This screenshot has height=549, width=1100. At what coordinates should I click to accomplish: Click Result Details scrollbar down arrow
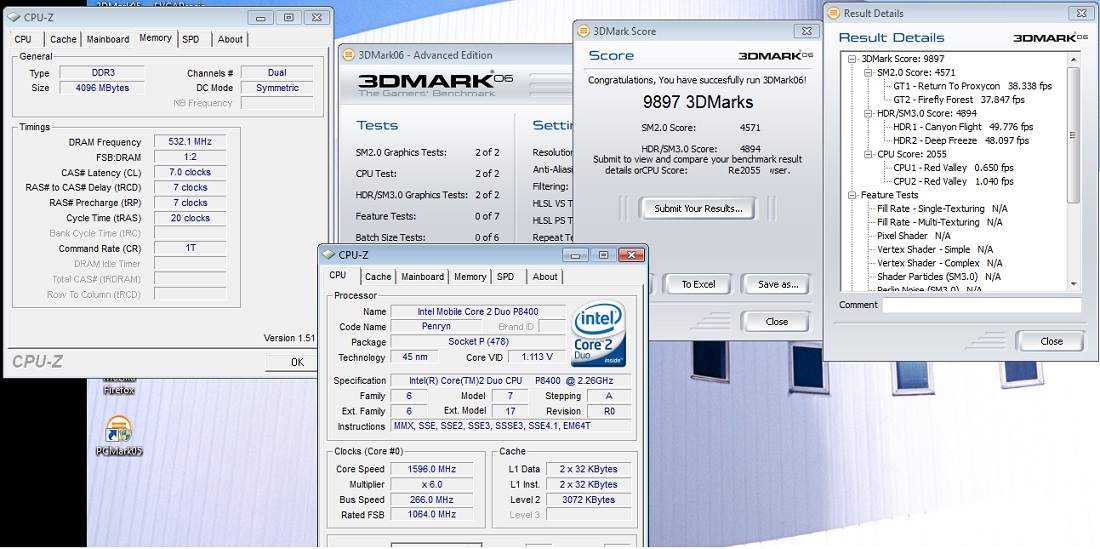(x=1073, y=284)
